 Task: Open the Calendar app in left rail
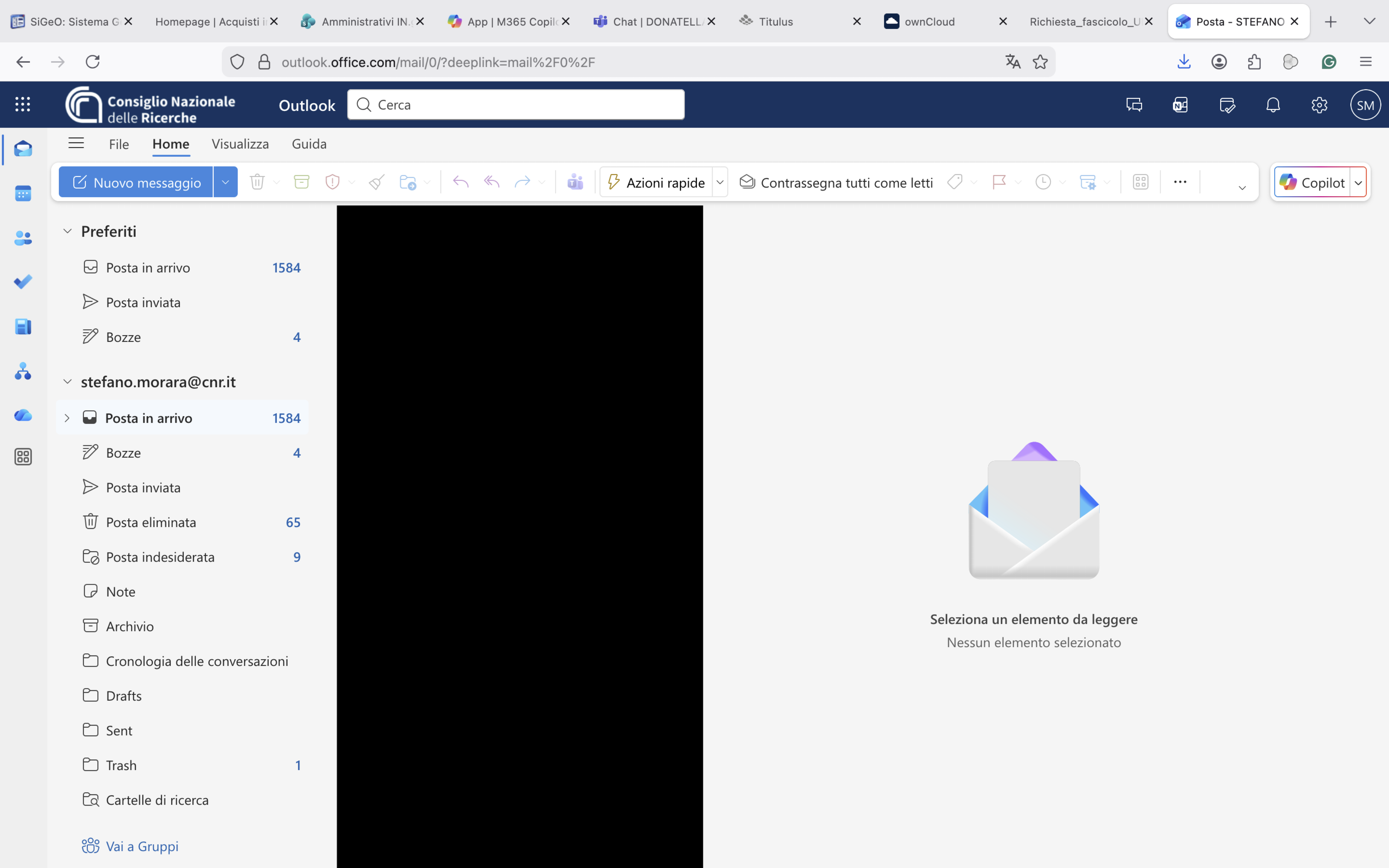(x=23, y=194)
